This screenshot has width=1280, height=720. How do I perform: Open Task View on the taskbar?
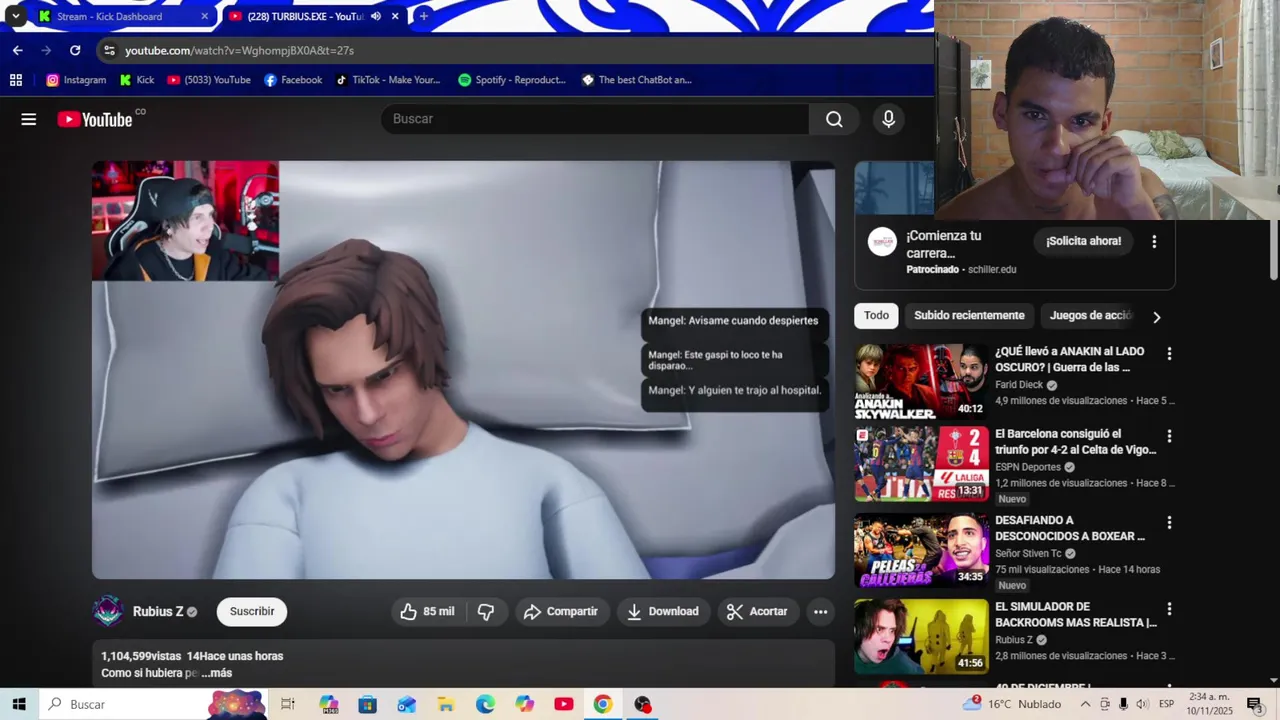point(288,704)
